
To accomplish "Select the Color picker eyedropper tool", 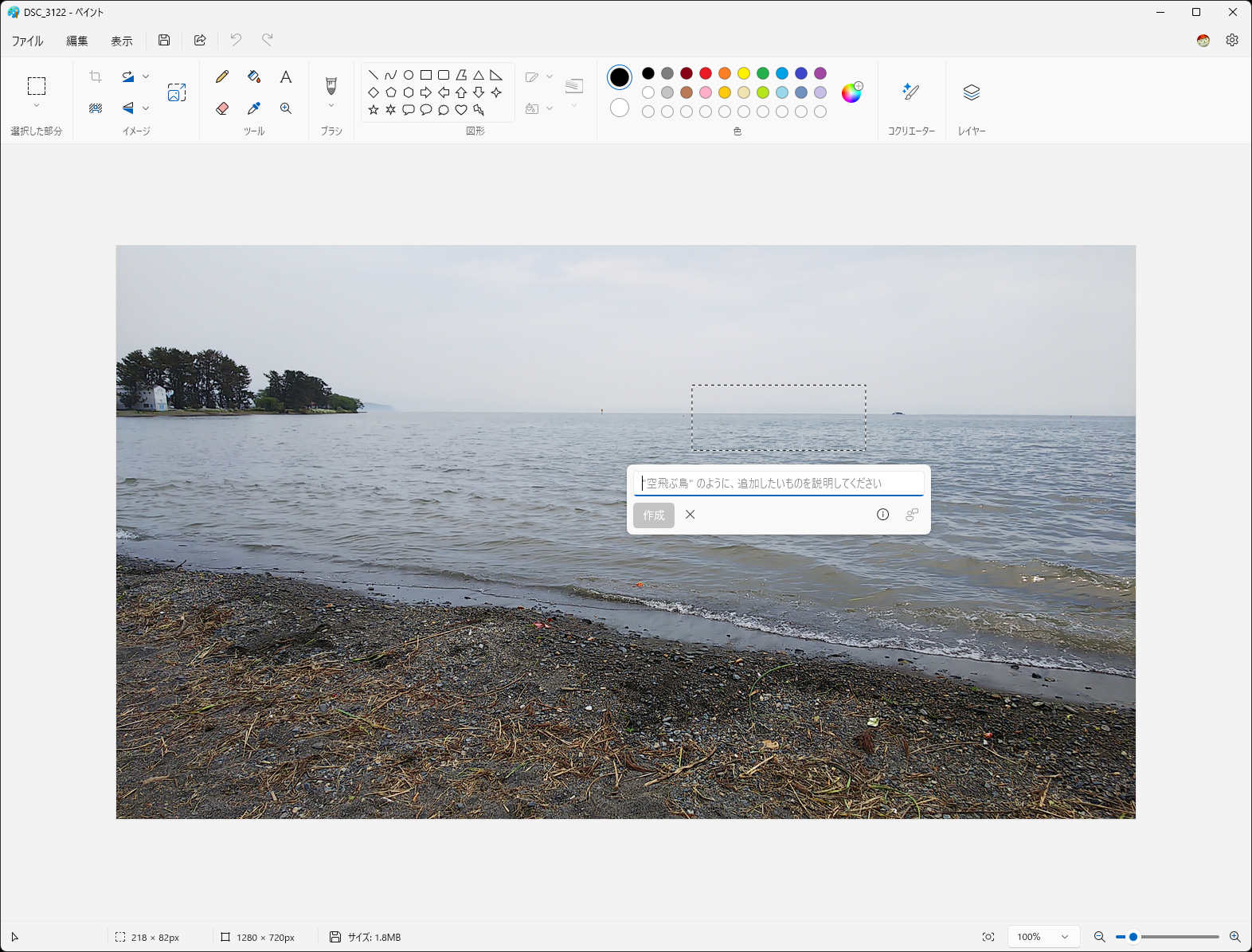I will tap(254, 108).
